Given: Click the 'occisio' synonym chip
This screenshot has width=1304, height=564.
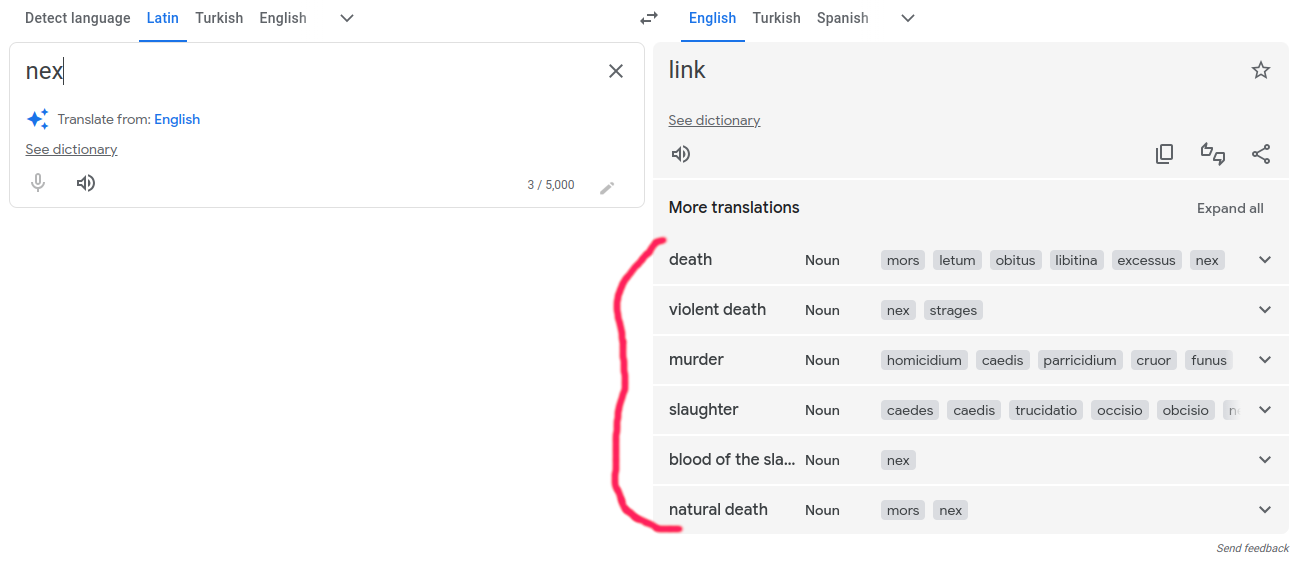Looking at the screenshot, I should click(x=1120, y=410).
